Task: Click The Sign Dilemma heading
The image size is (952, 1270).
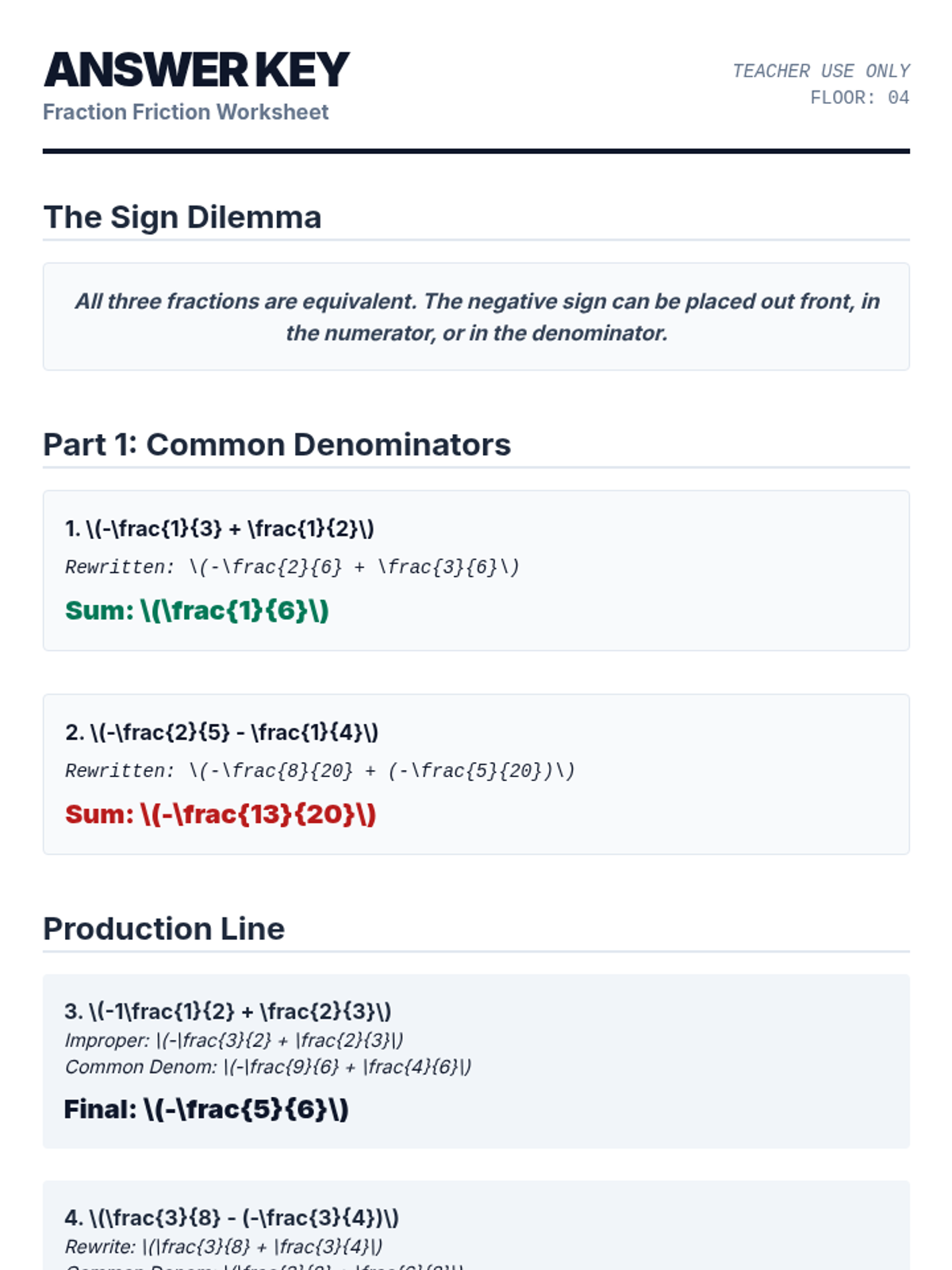Action: 182,217
